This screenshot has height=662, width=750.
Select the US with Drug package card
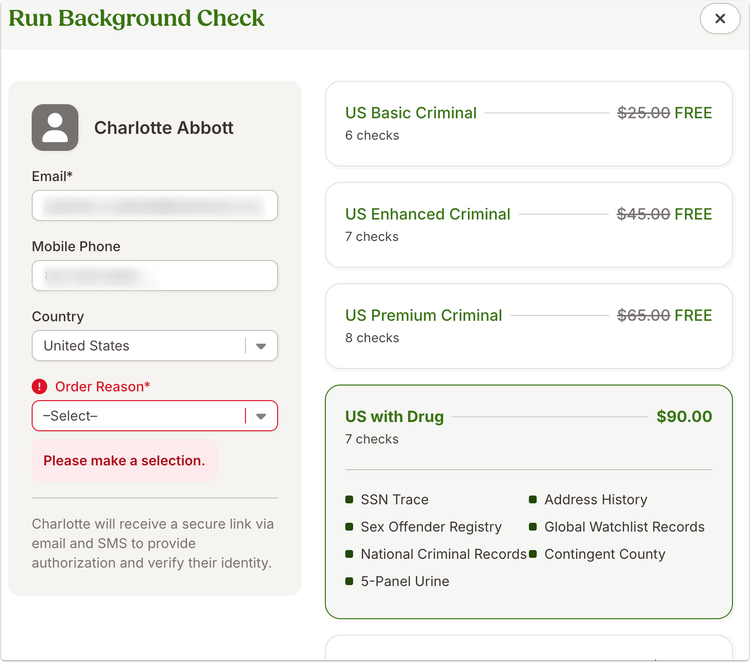pyautogui.click(x=529, y=502)
